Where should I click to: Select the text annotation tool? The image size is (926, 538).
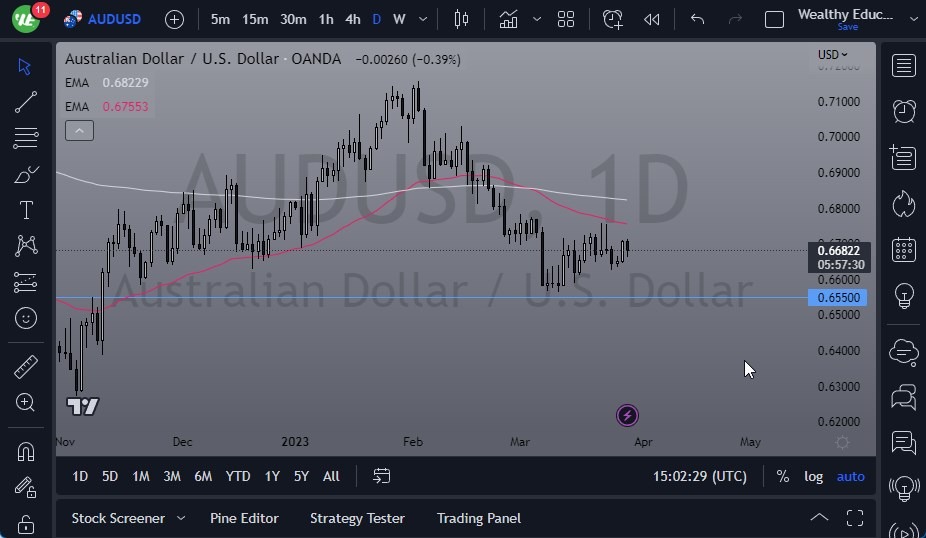coord(26,210)
